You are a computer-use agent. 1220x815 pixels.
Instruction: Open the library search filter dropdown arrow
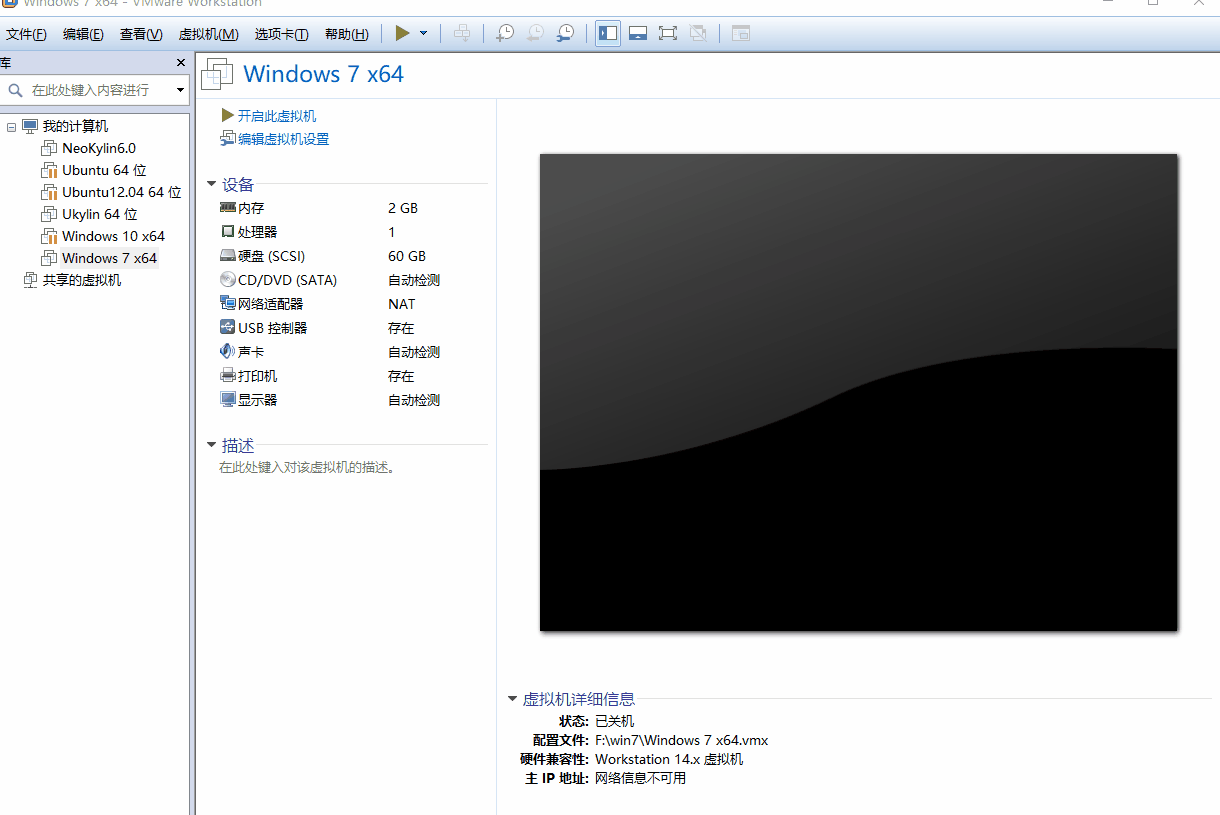pyautogui.click(x=181, y=90)
